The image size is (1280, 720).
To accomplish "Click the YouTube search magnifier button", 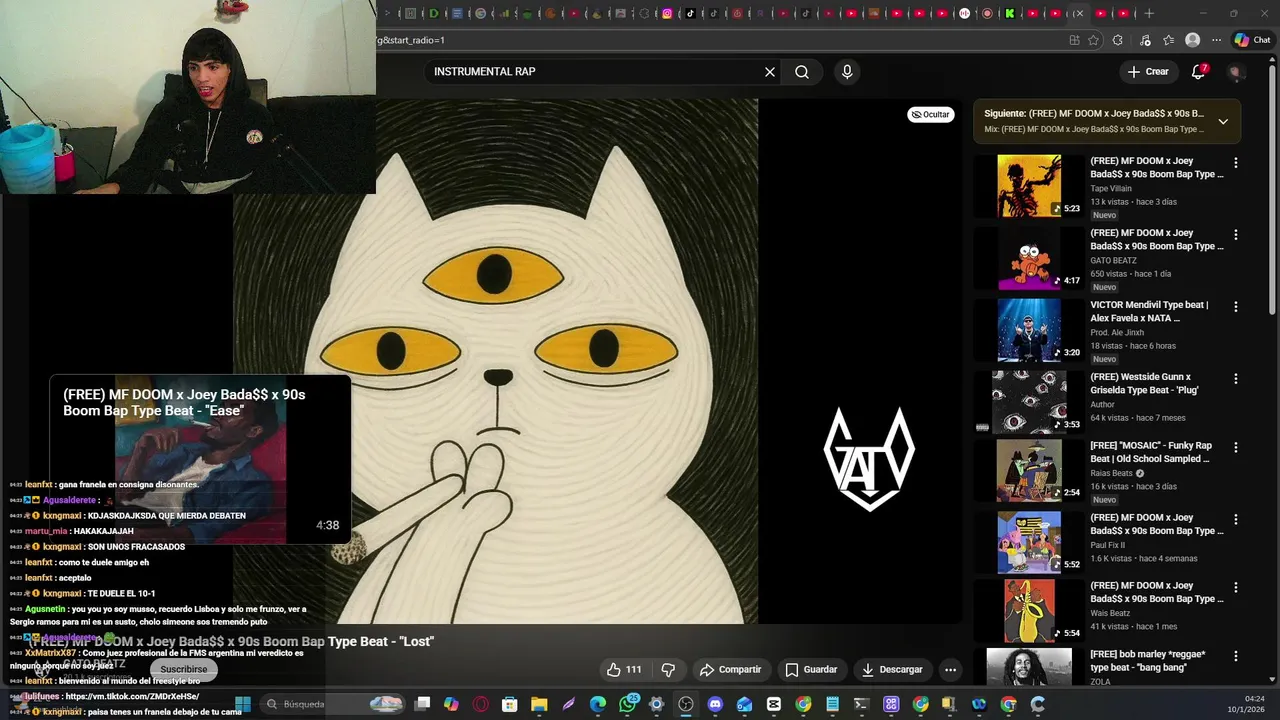I will pyautogui.click(x=802, y=72).
